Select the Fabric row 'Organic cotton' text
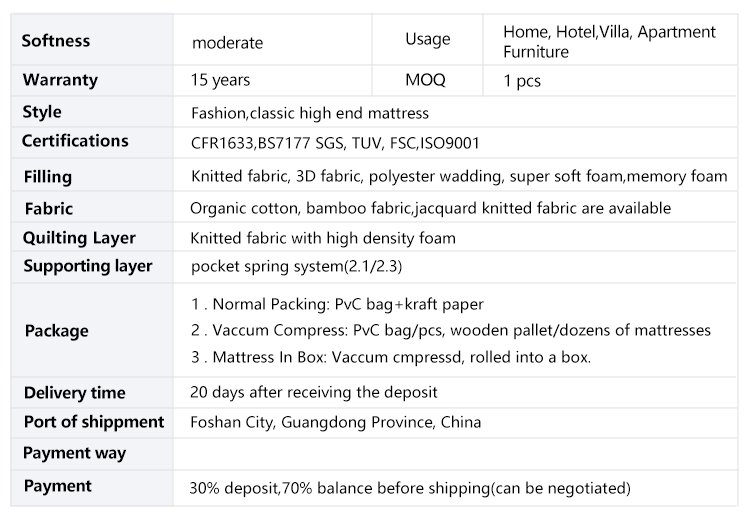This screenshot has width=750, height=526. pyautogui.click(x=240, y=208)
